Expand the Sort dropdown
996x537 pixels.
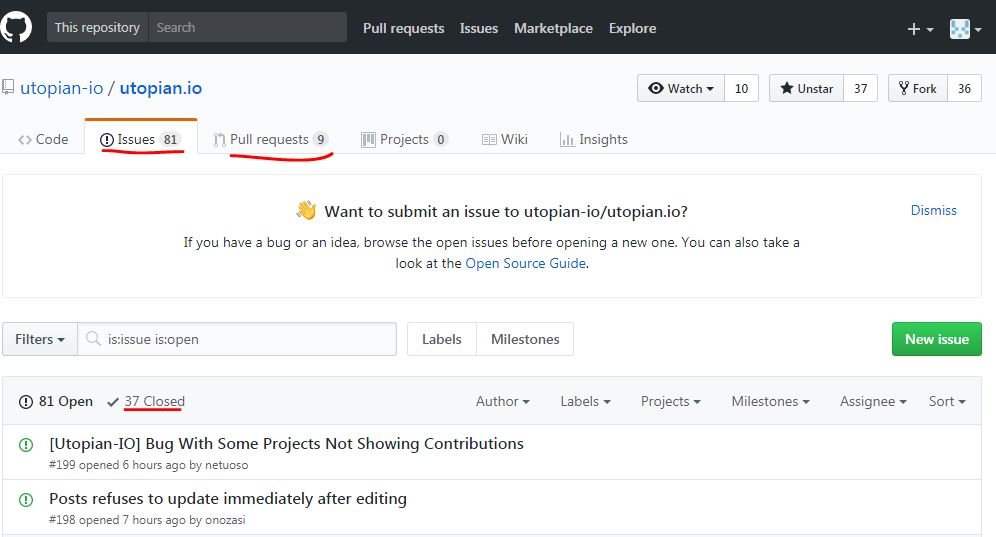(946, 402)
